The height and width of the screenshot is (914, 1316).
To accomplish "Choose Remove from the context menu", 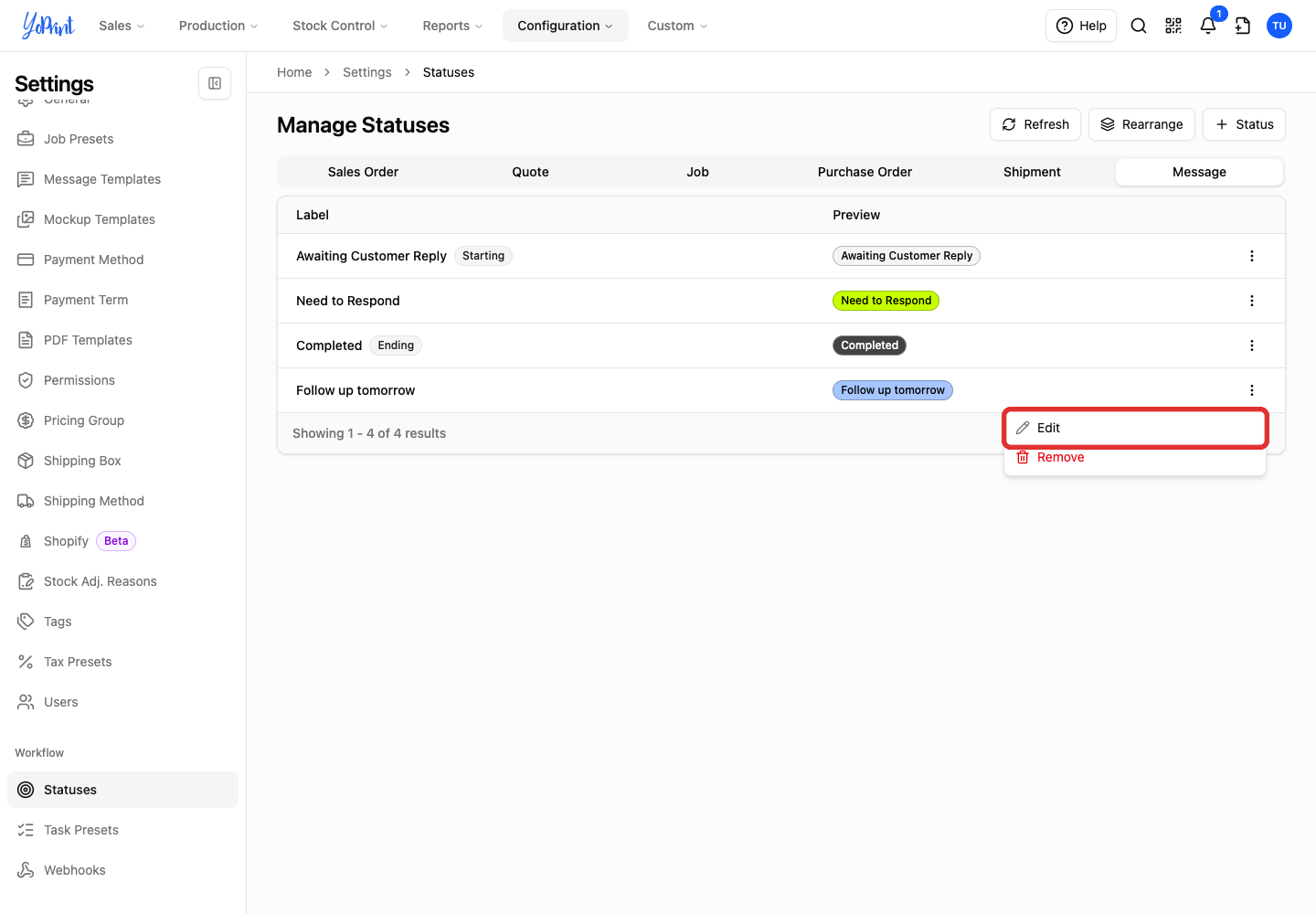I will [1135, 457].
